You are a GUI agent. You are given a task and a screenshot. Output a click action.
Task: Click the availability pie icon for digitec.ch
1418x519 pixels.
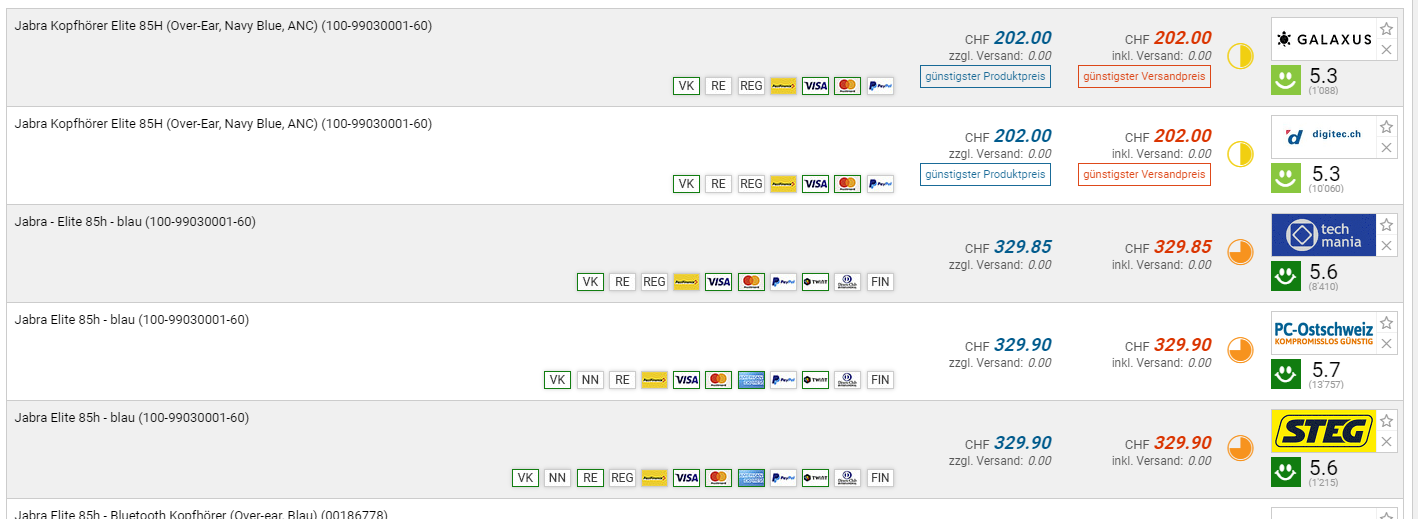[x=1240, y=154]
